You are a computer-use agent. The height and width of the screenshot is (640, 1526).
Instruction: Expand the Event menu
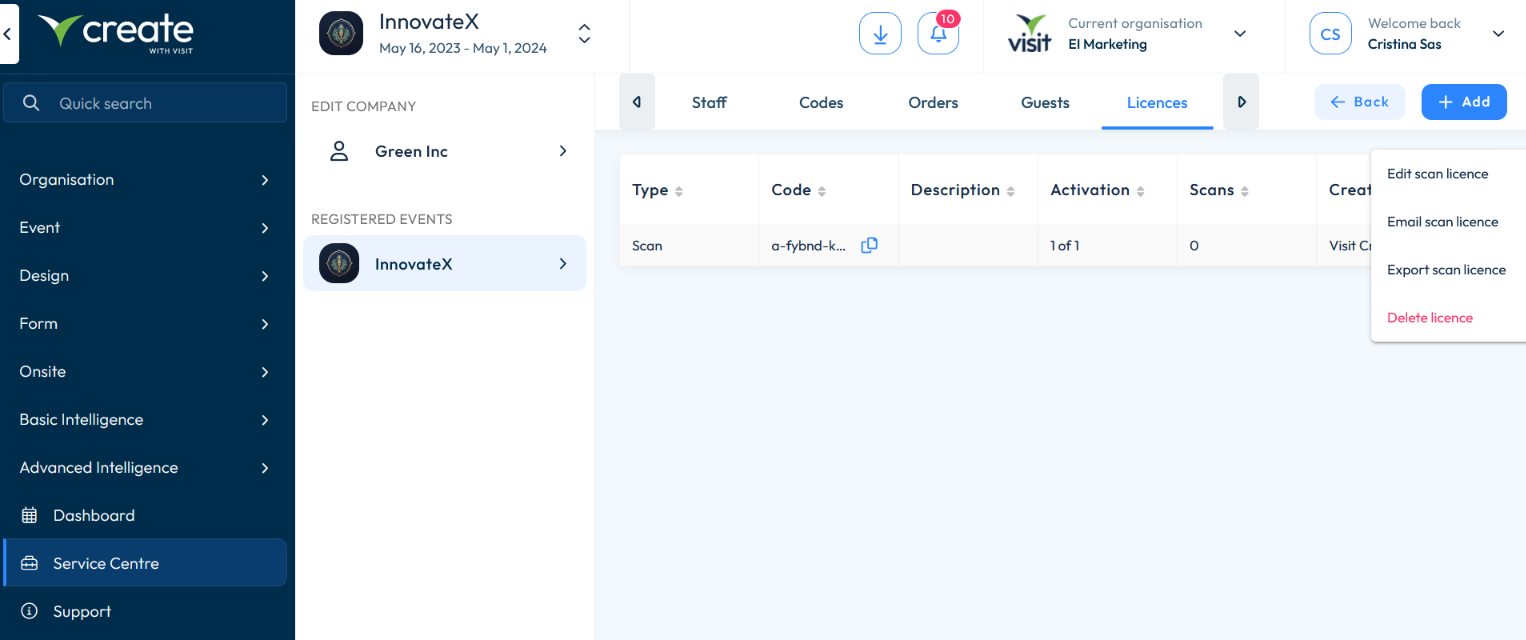point(145,228)
